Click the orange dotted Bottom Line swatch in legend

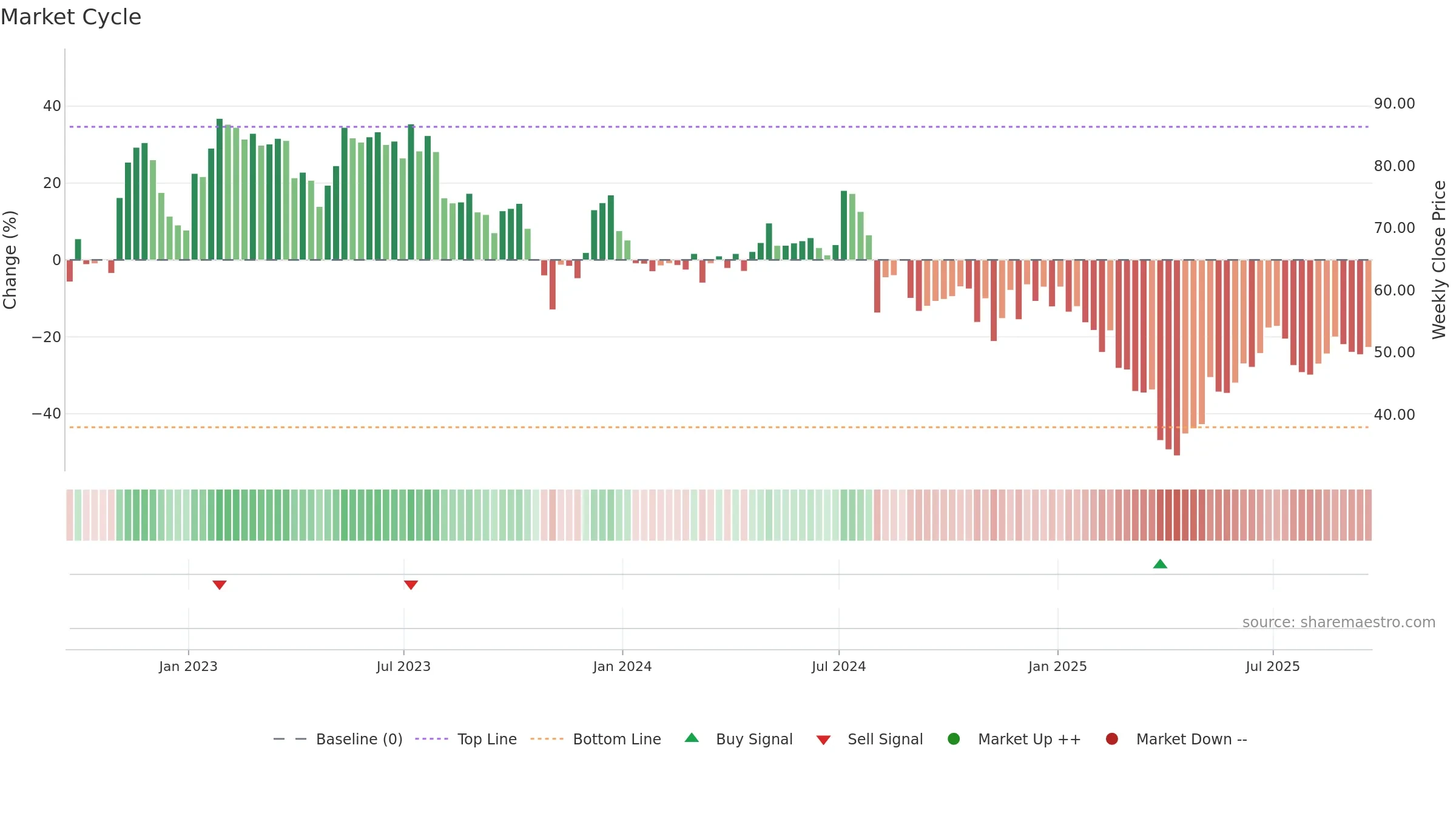click(x=547, y=739)
